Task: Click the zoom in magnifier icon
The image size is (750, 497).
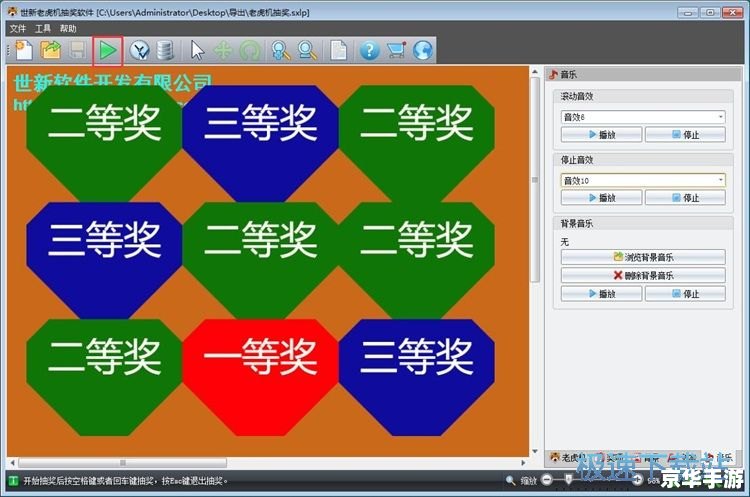Action: click(x=280, y=50)
